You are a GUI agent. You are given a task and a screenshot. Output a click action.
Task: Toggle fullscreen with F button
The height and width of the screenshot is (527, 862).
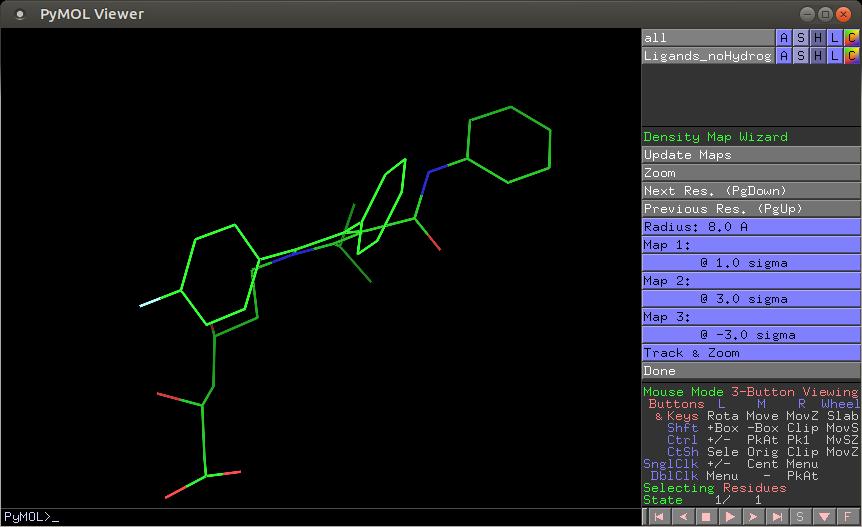[x=848, y=517]
